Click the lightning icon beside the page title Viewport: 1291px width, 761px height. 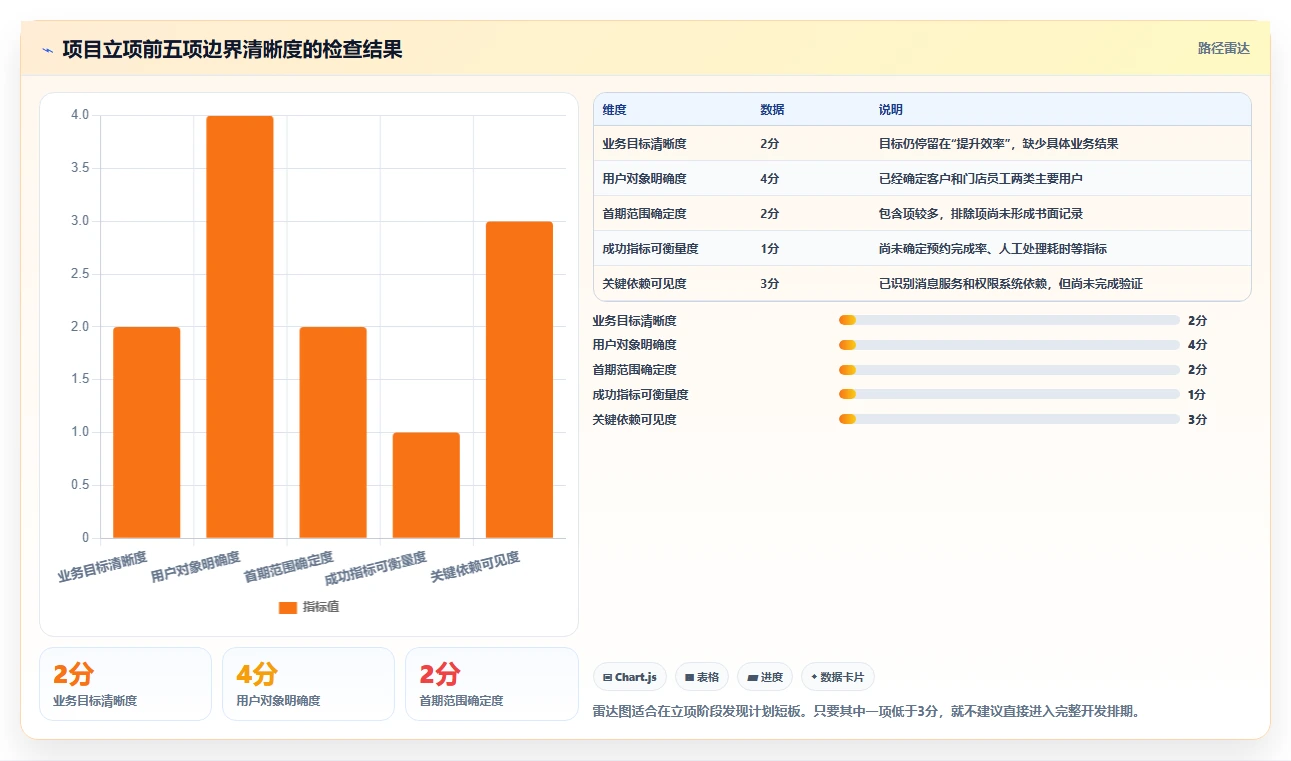point(47,50)
